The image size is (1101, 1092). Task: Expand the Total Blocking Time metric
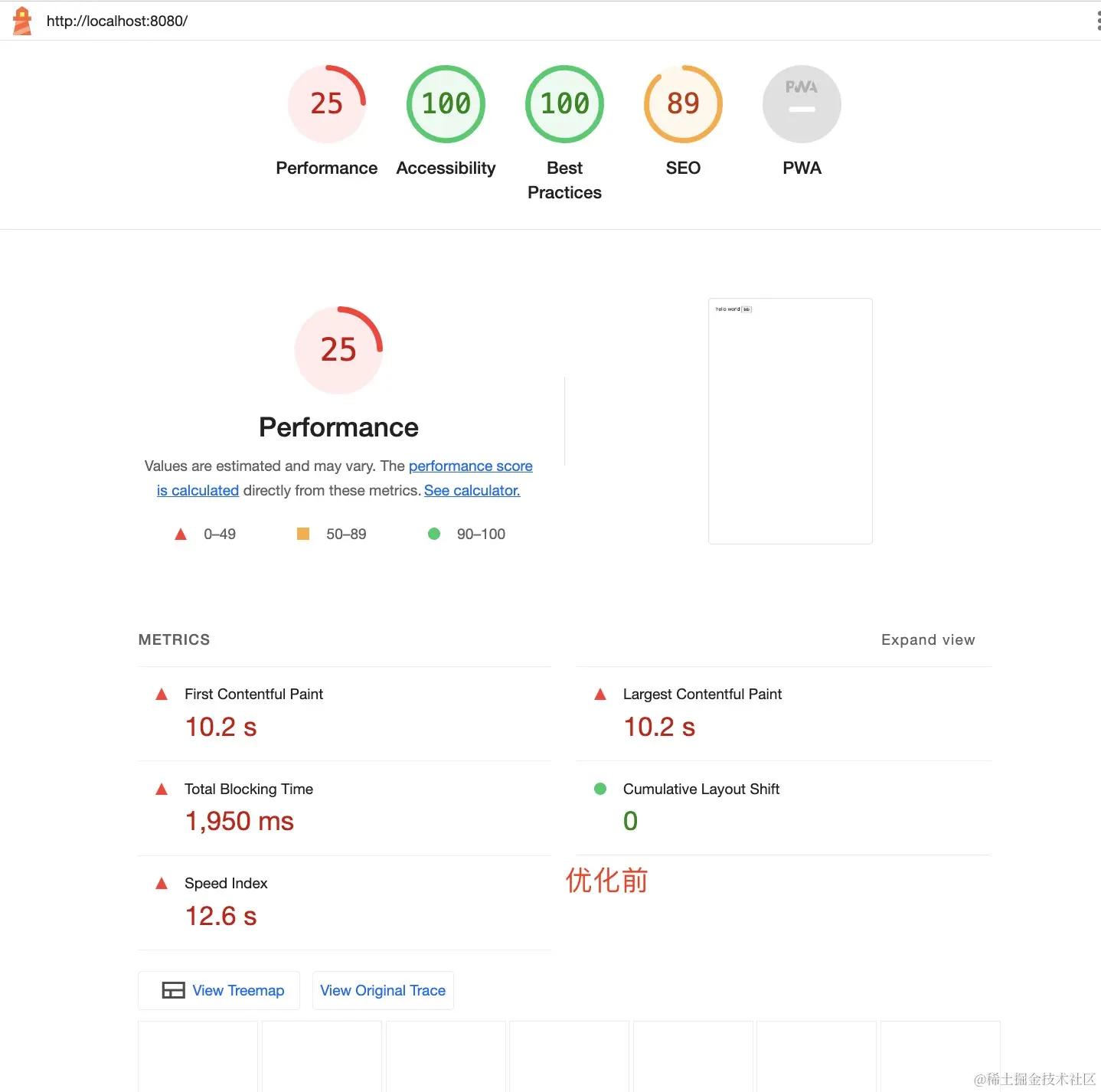(345, 809)
